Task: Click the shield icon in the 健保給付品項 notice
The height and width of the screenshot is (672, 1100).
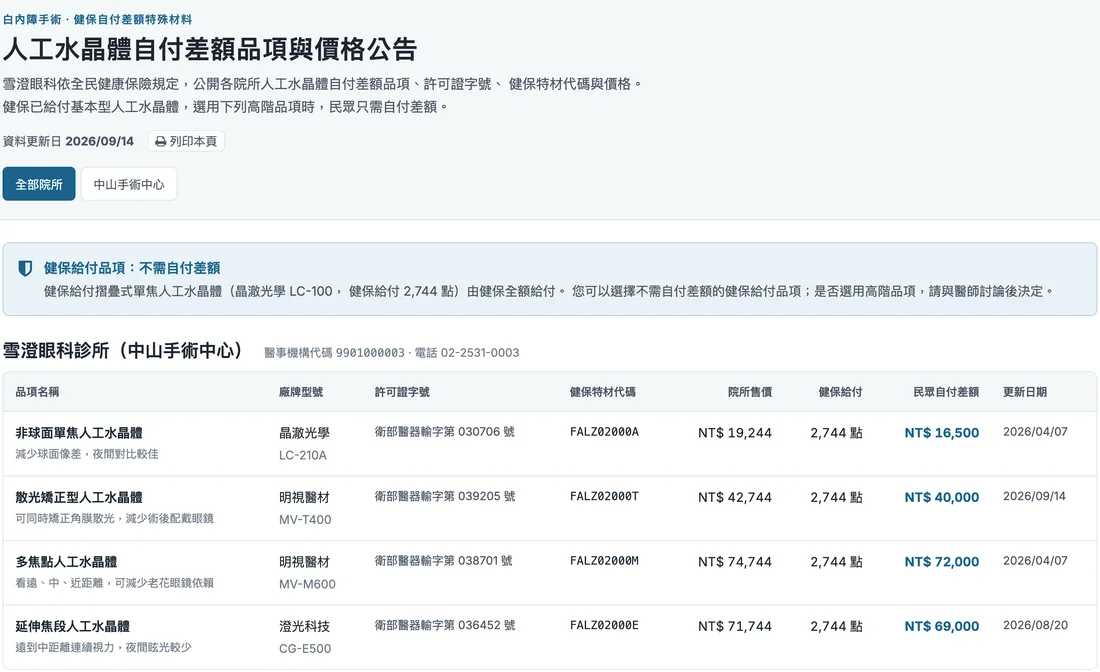Action: click(25, 268)
